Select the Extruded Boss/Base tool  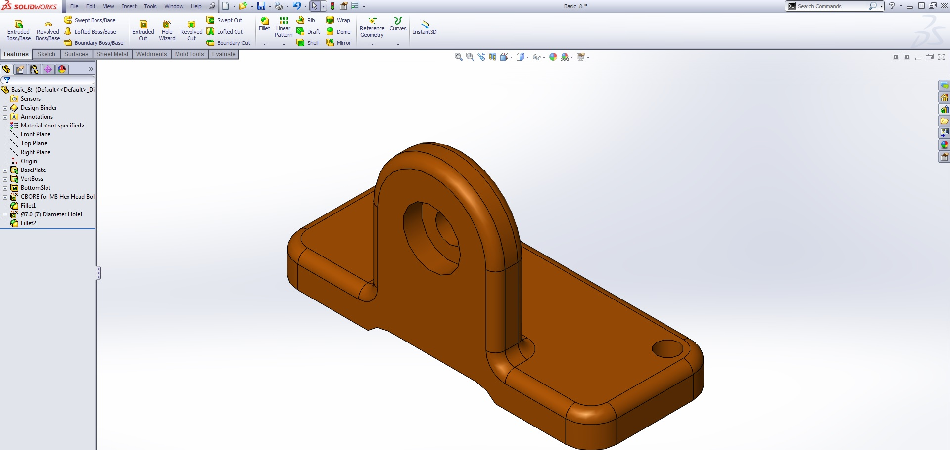(18, 27)
